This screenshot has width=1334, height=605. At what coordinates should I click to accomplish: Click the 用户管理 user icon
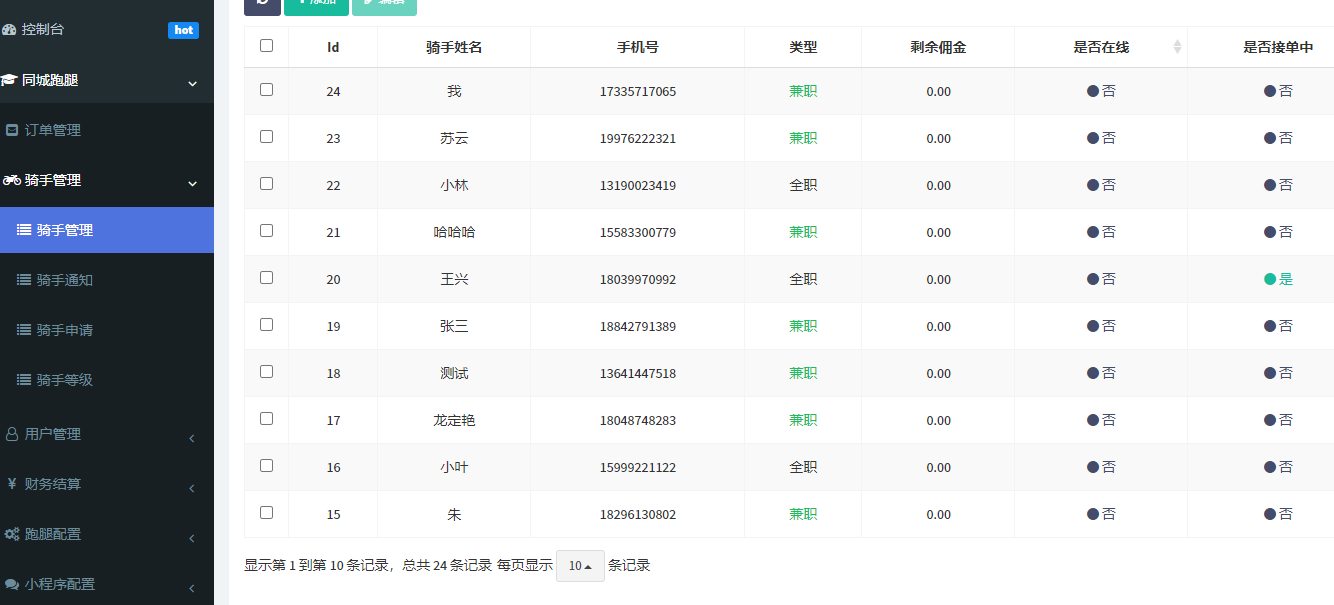12,434
